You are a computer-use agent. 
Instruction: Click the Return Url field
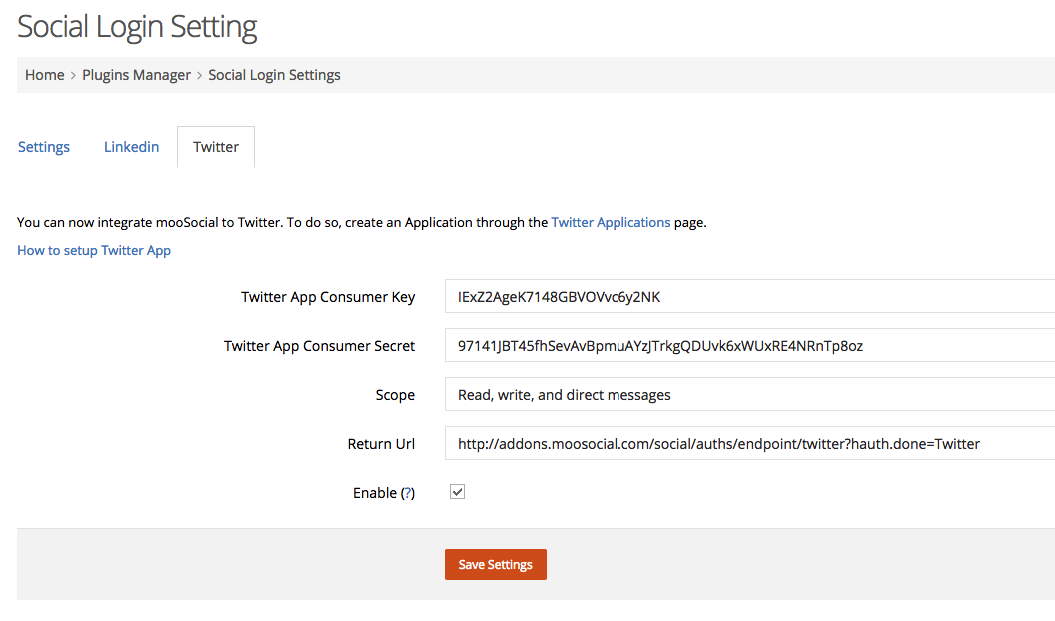[x=750, y=443]
